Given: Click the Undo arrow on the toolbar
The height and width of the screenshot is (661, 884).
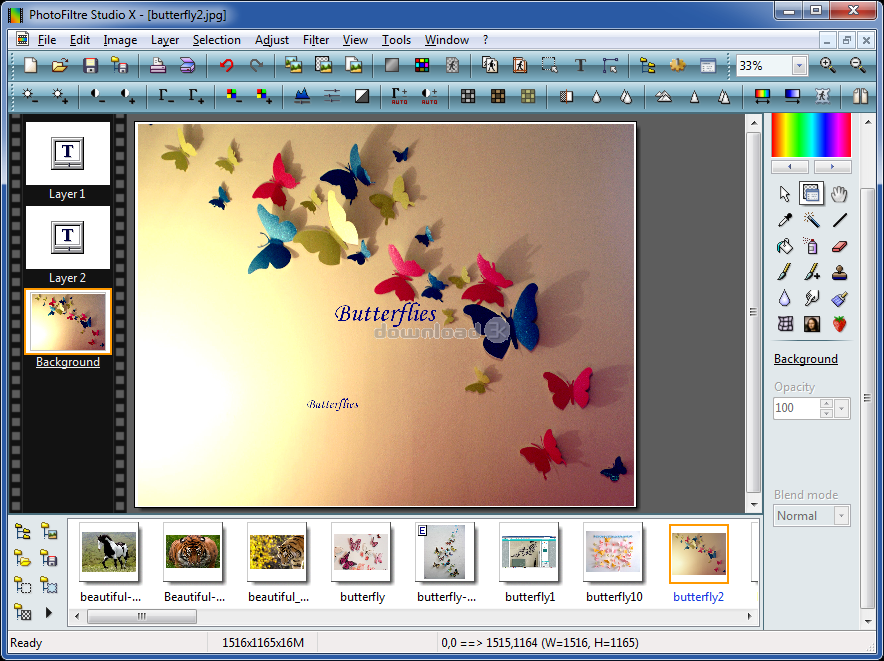Looking at the screenshot, I should tap(224, 65).
